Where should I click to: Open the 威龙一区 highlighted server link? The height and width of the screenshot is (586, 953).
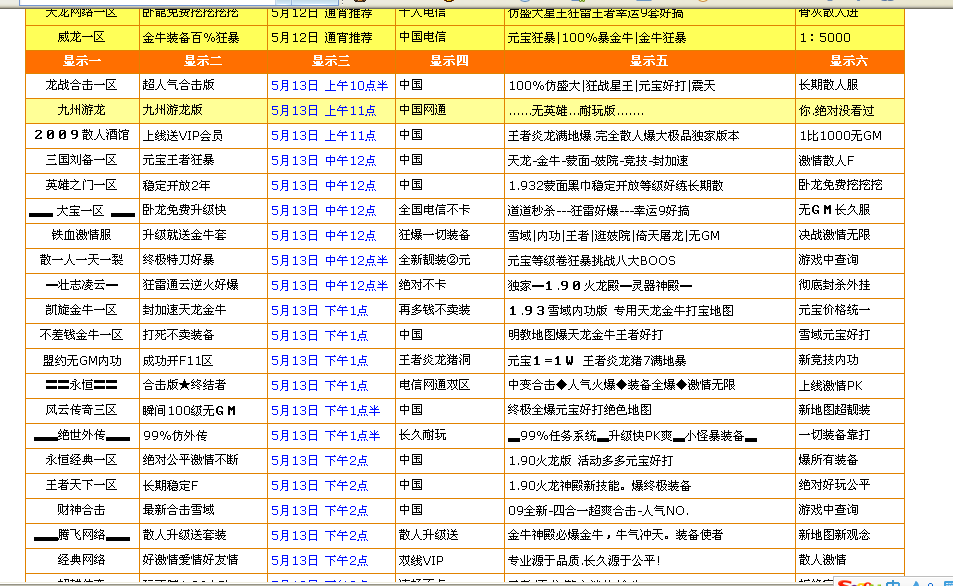point(81,38)
